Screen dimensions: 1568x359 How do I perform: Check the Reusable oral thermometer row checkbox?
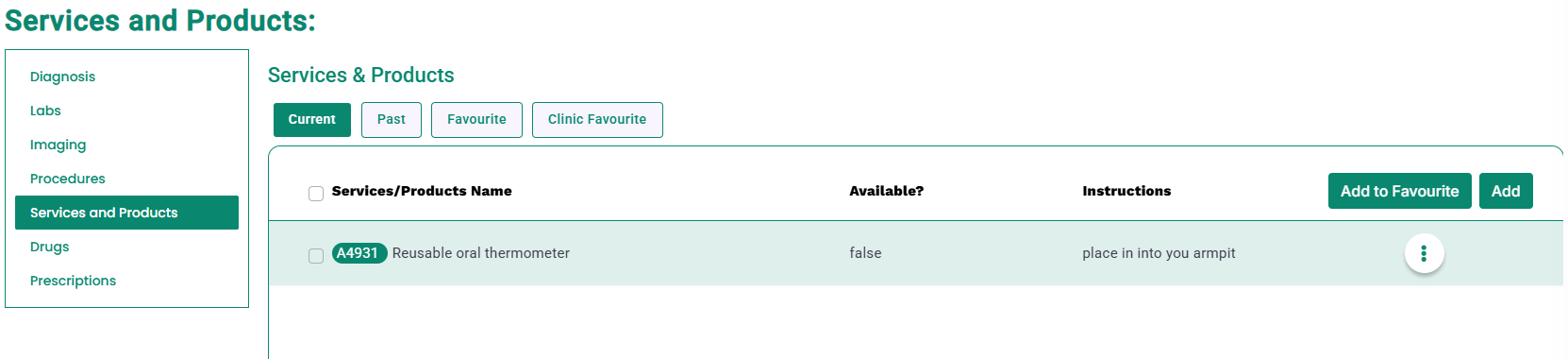click(316, 256)
